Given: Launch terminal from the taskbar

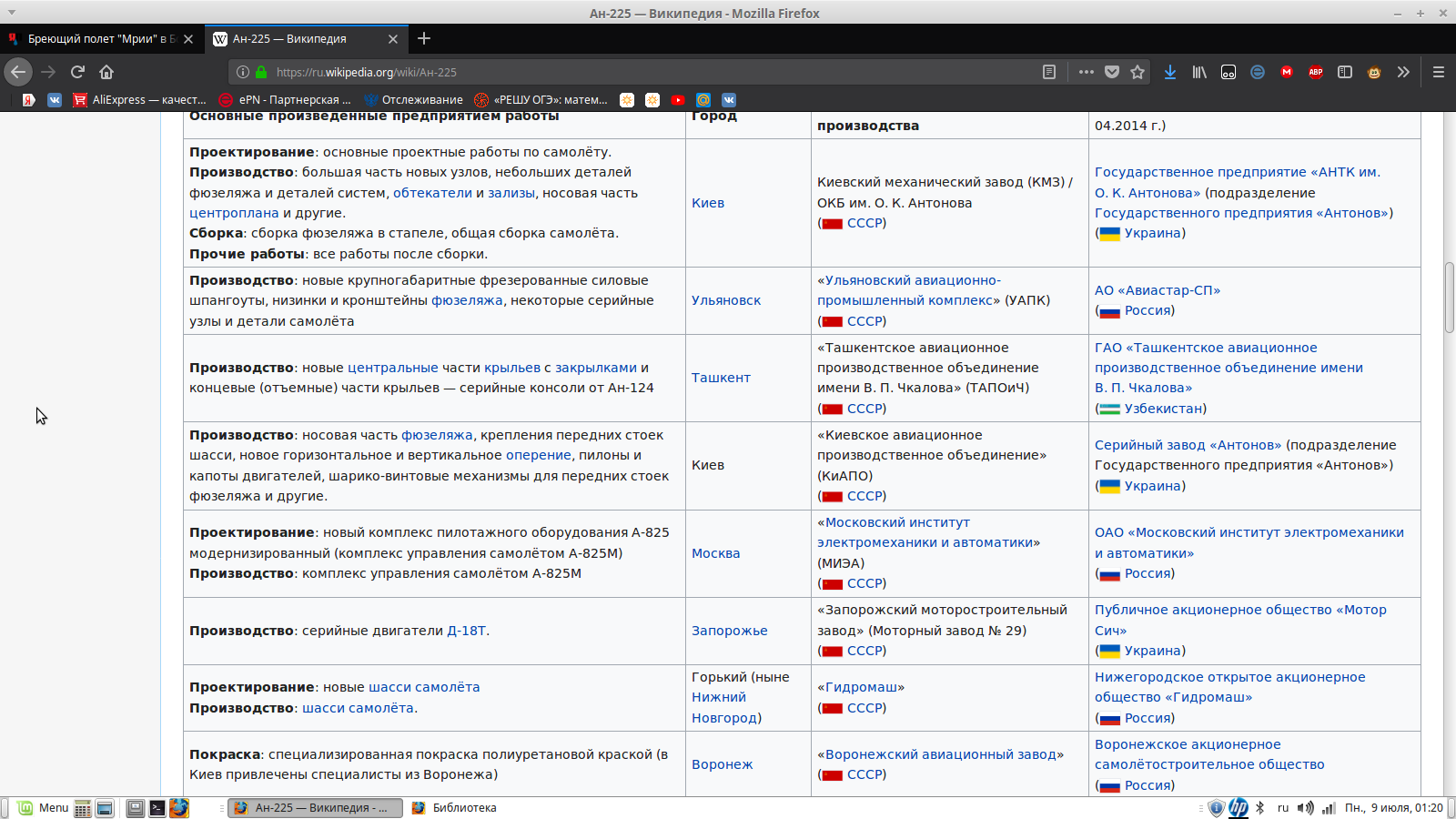Looking at the screenshot, I should pos(157,808).
